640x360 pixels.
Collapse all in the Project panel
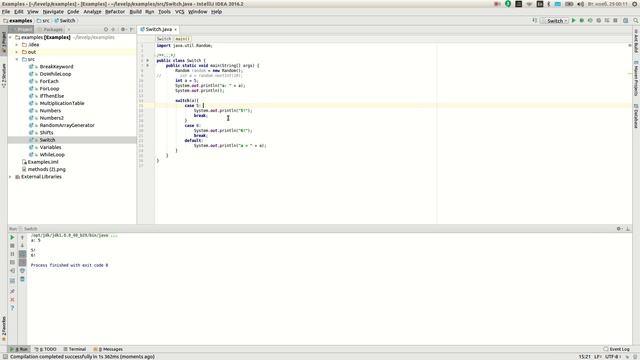click(113, 29)
